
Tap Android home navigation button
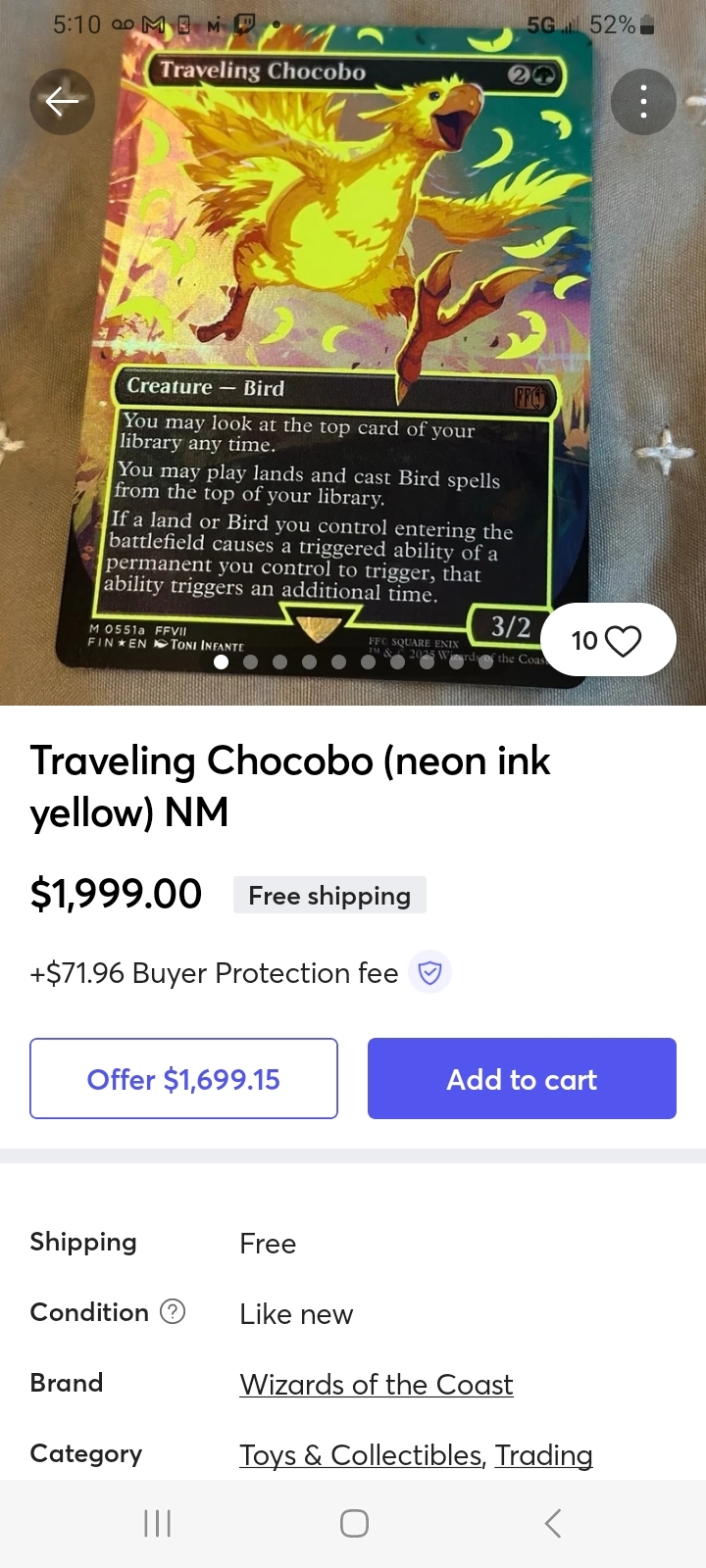354,1523
